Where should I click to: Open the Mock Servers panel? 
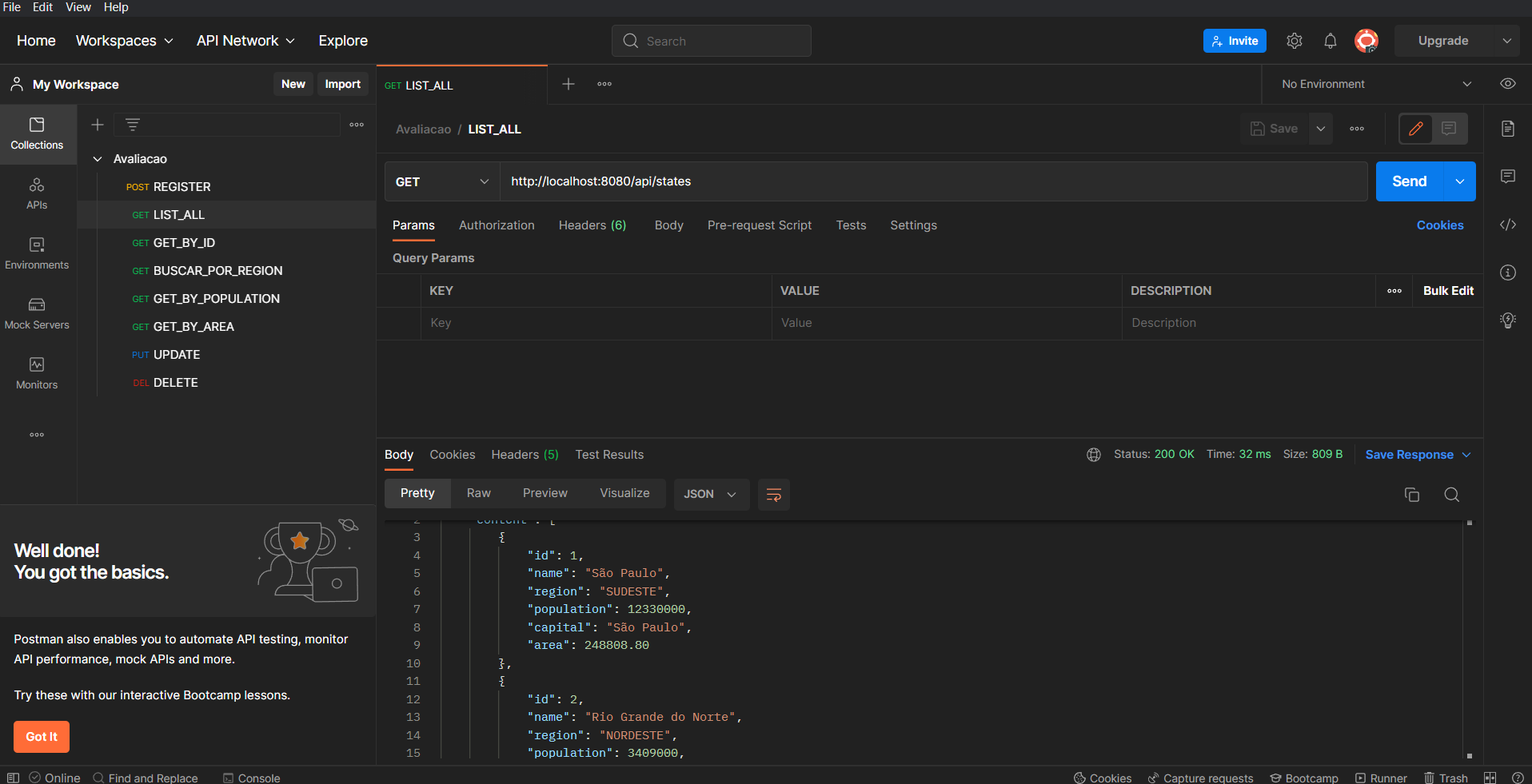[x=36, y=312]
